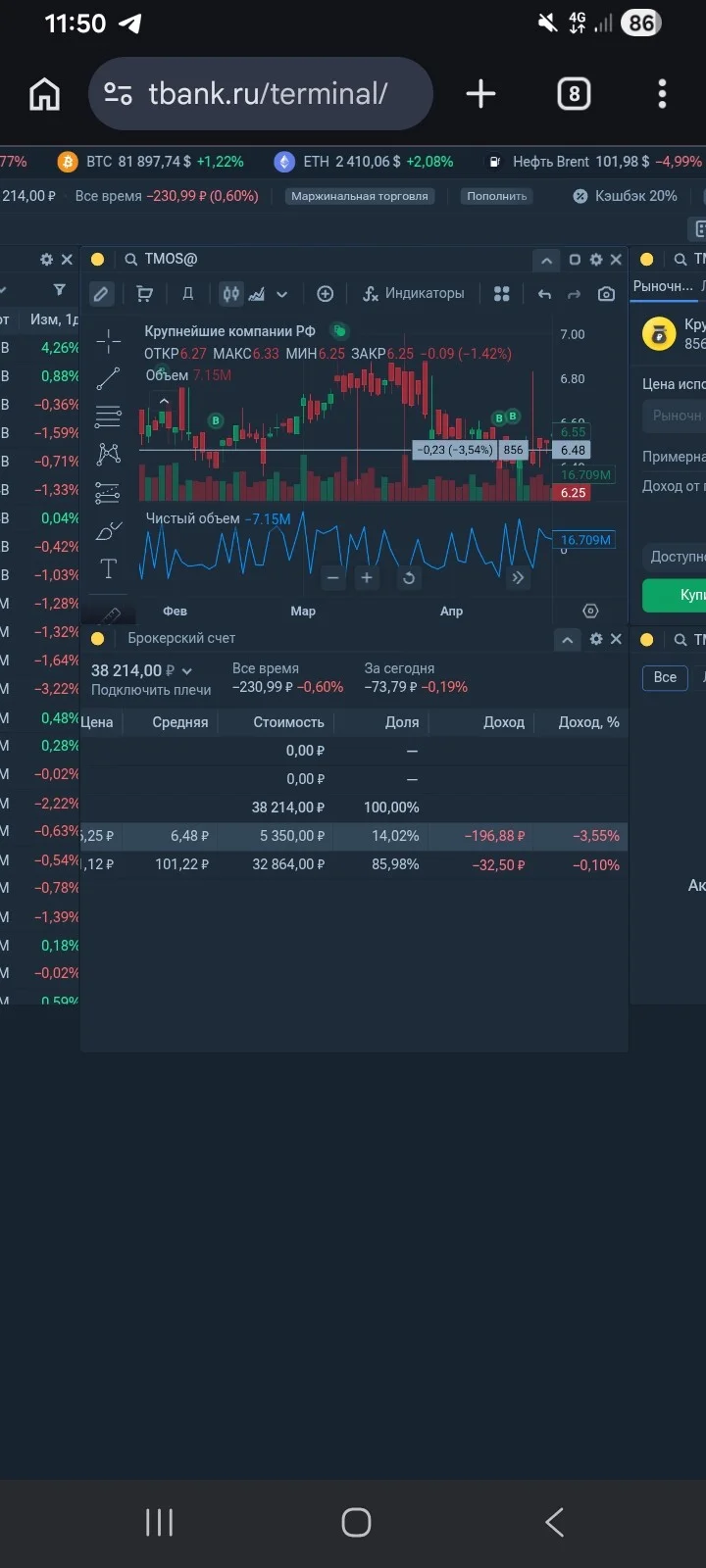Click the BTC 81 897,74 $ ticker

click(151, 162)
